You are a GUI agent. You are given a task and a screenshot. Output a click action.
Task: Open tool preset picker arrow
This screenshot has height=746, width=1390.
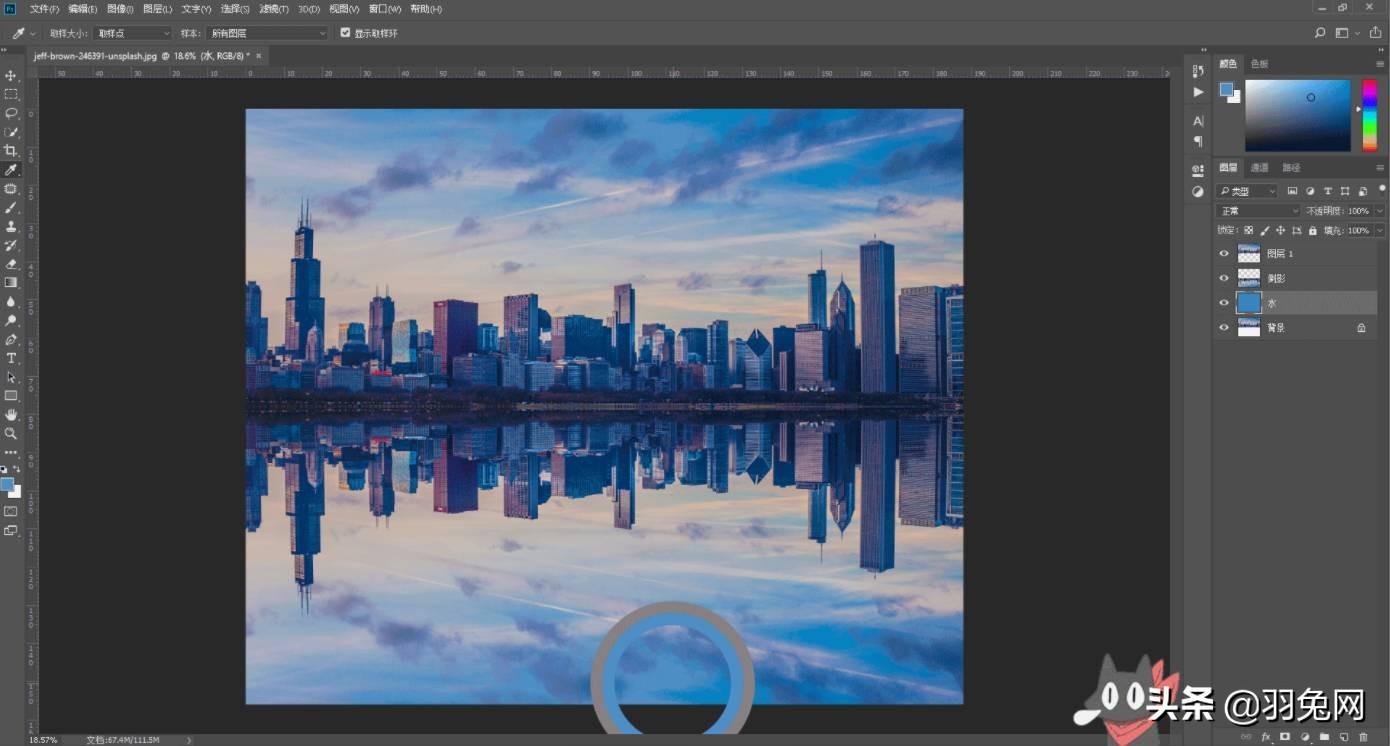pyautogui.click(x=33, y=33)
